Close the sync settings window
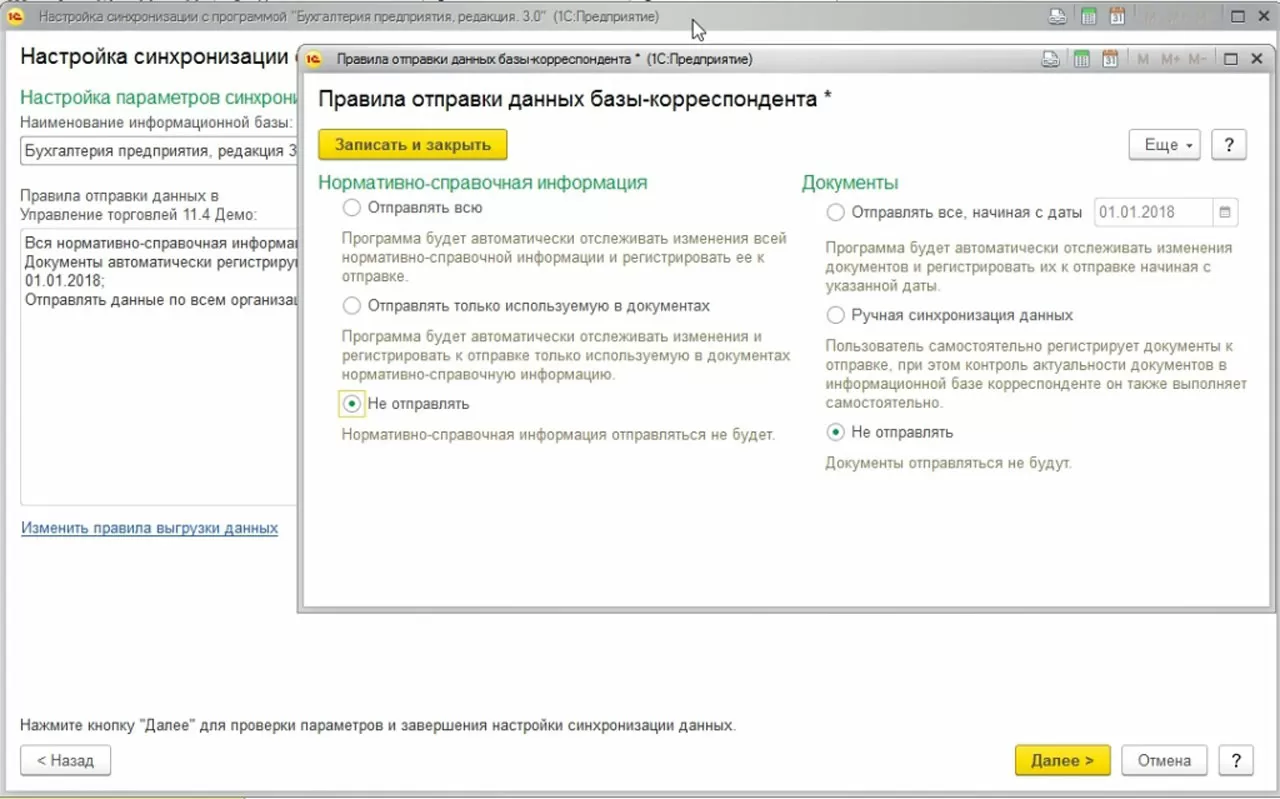 (1264, 17)
